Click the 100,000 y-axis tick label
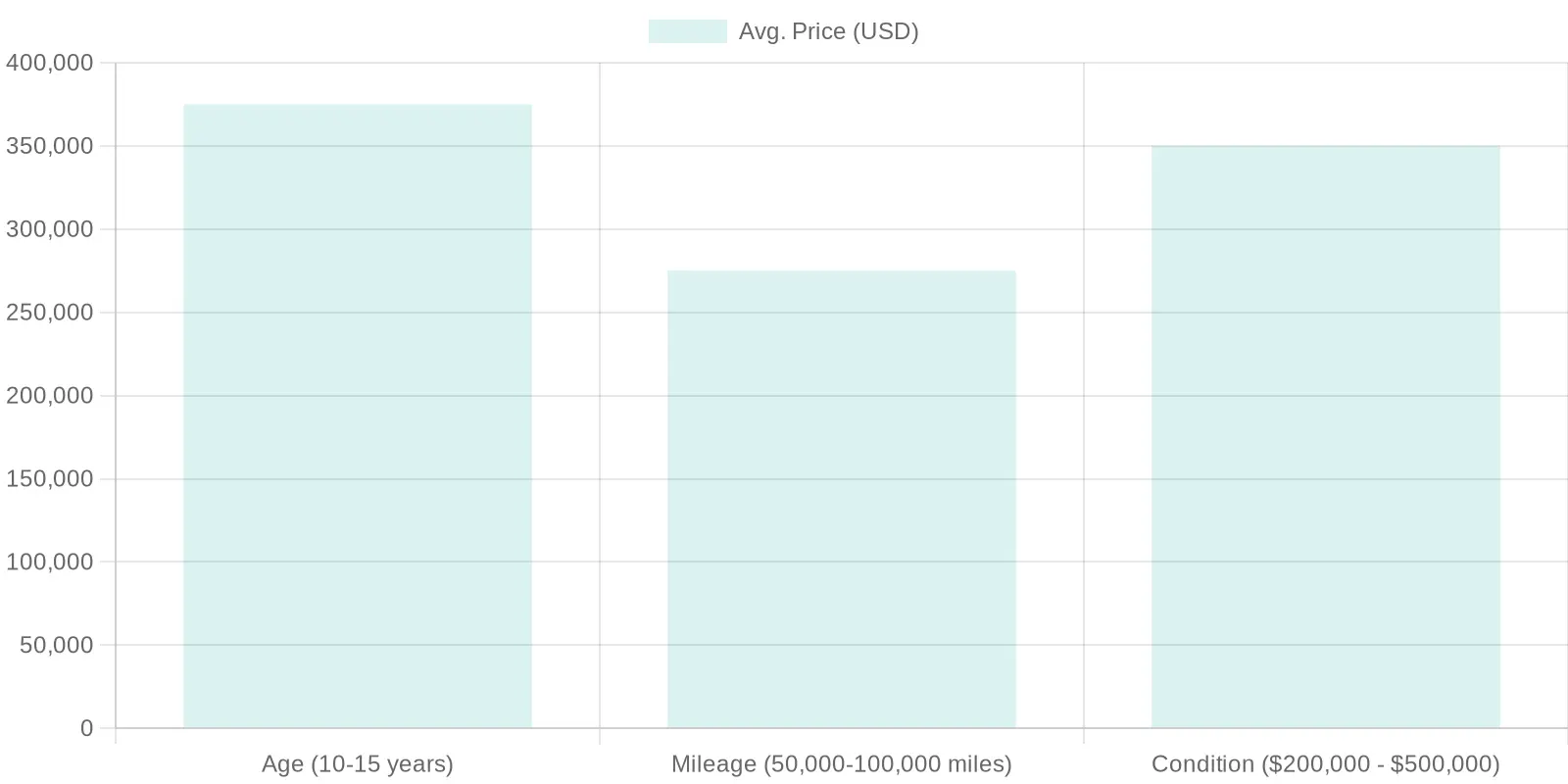 click(50, 562)
